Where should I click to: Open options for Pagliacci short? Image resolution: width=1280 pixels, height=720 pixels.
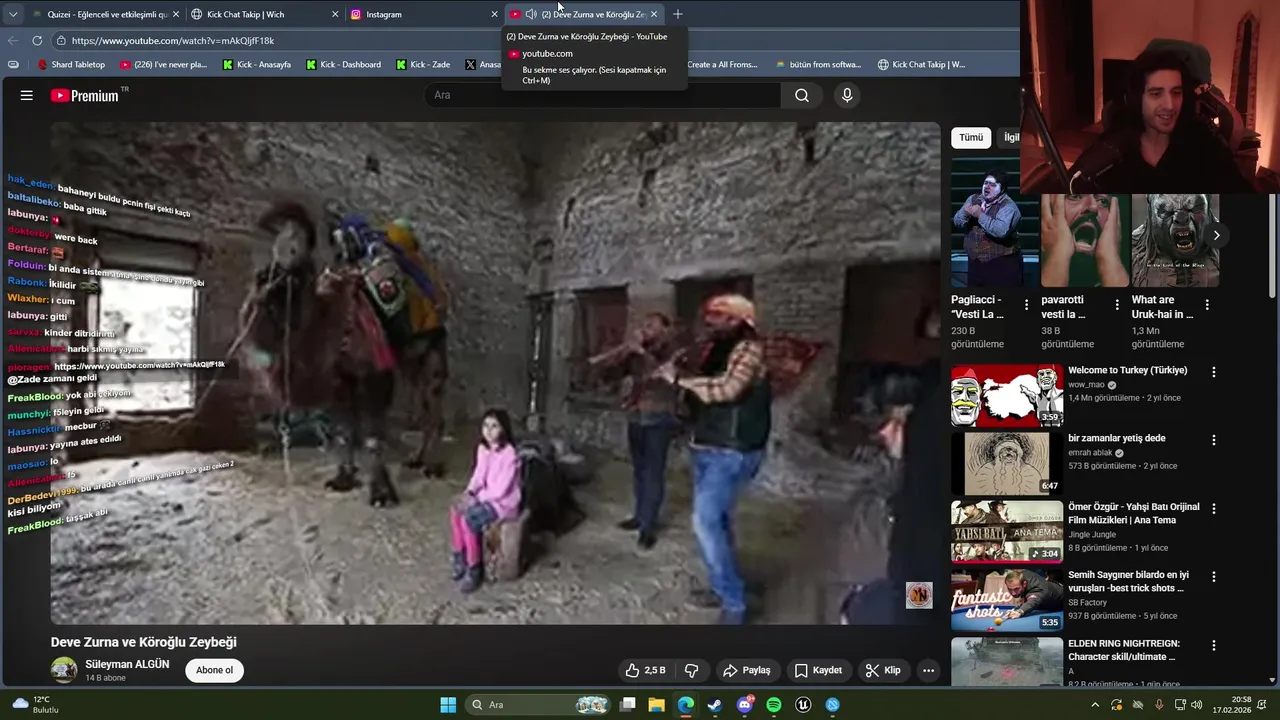(x=1026, y=304)
